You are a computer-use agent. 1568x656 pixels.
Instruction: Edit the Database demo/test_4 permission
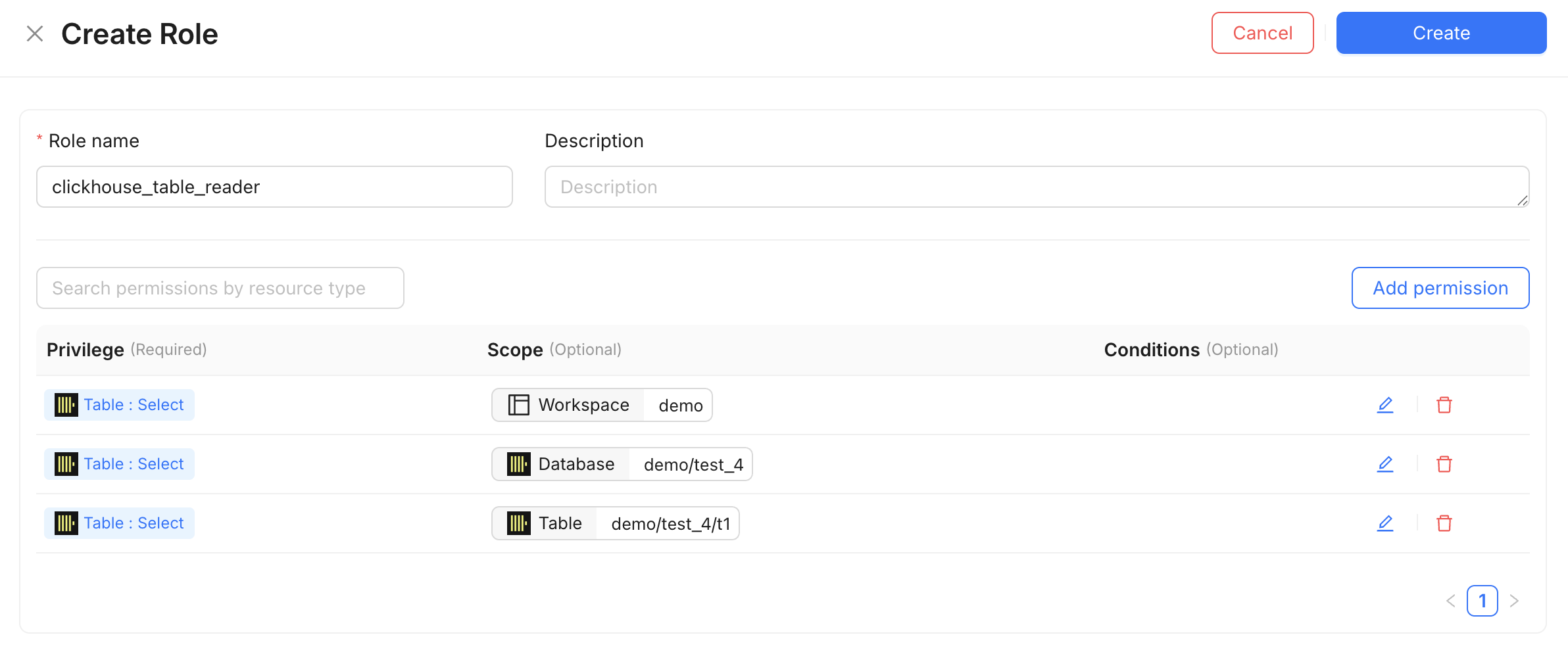coord(1385,464)
